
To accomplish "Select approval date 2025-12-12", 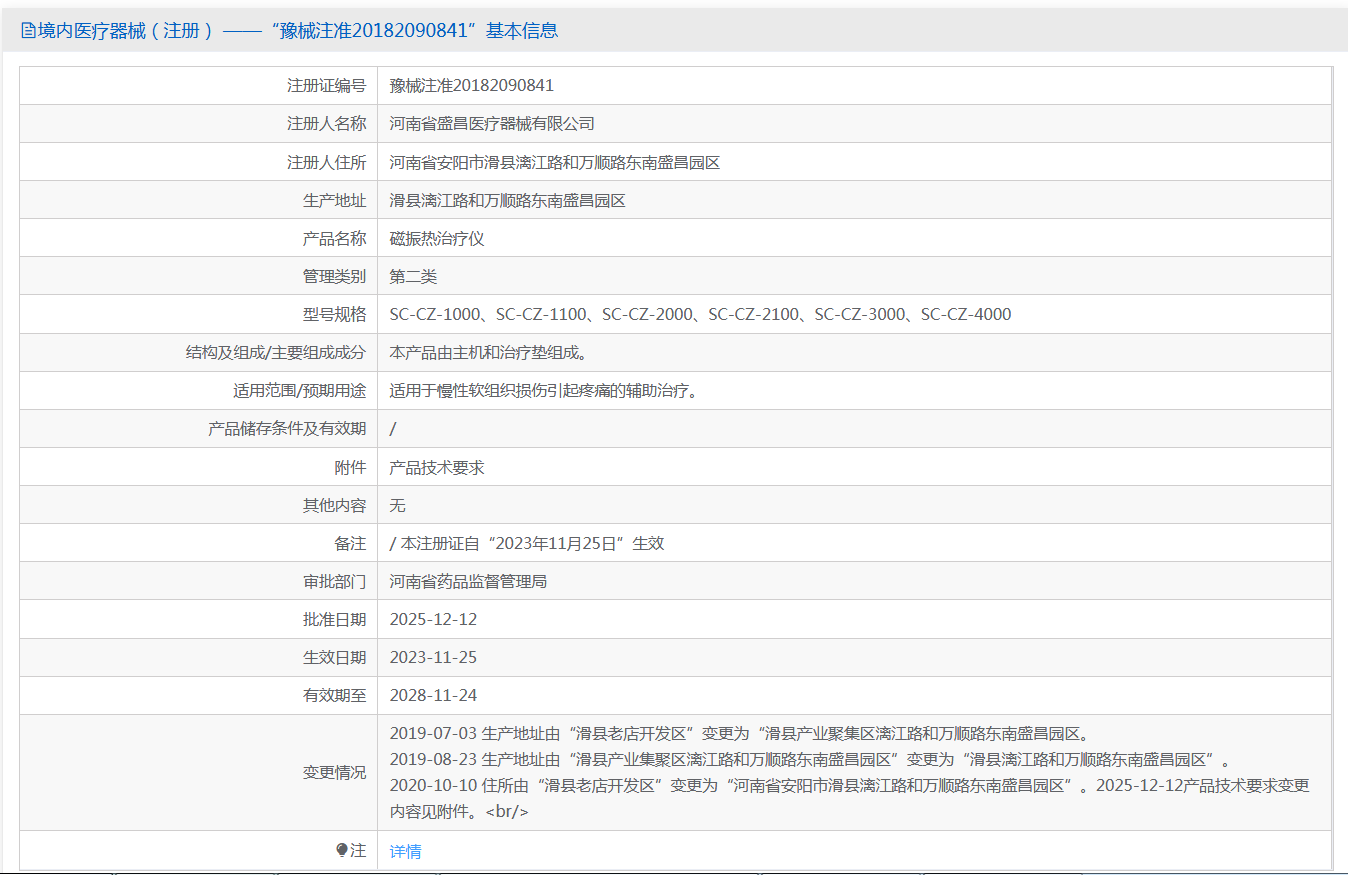I will click(433, 619).
